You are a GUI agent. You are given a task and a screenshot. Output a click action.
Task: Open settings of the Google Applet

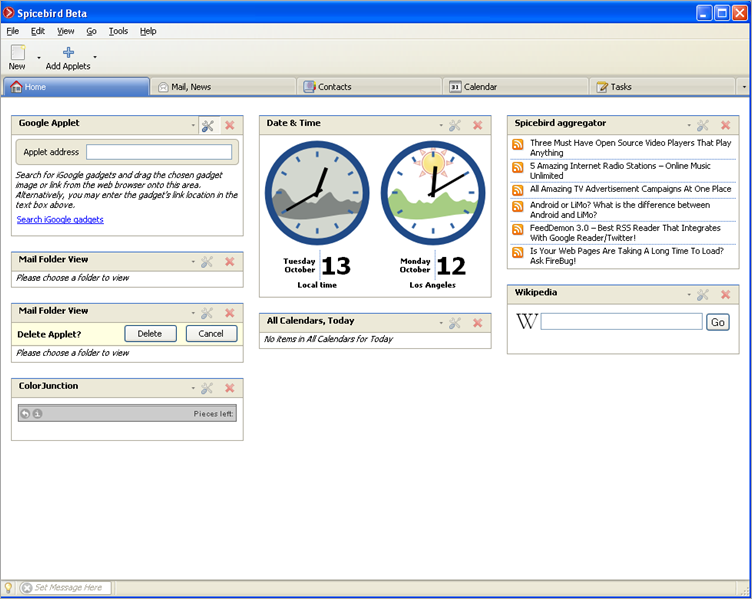207,125
